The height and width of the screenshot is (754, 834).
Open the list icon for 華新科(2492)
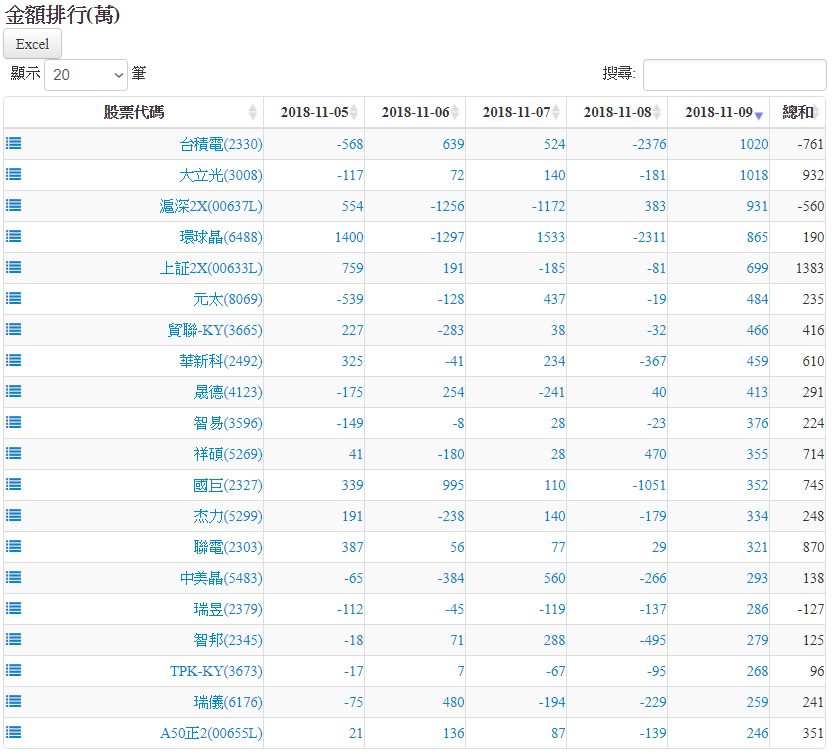(x=14, y=360)
